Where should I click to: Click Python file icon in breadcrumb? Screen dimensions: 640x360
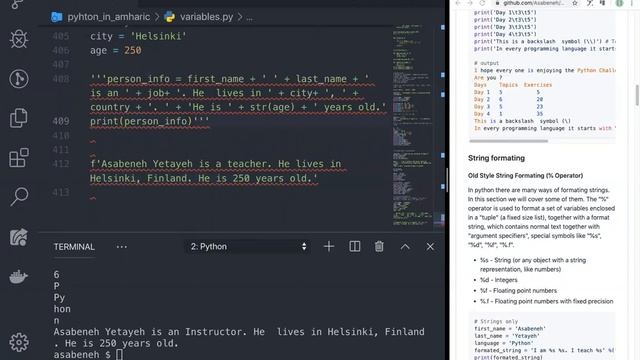click(x=169, y=17)
